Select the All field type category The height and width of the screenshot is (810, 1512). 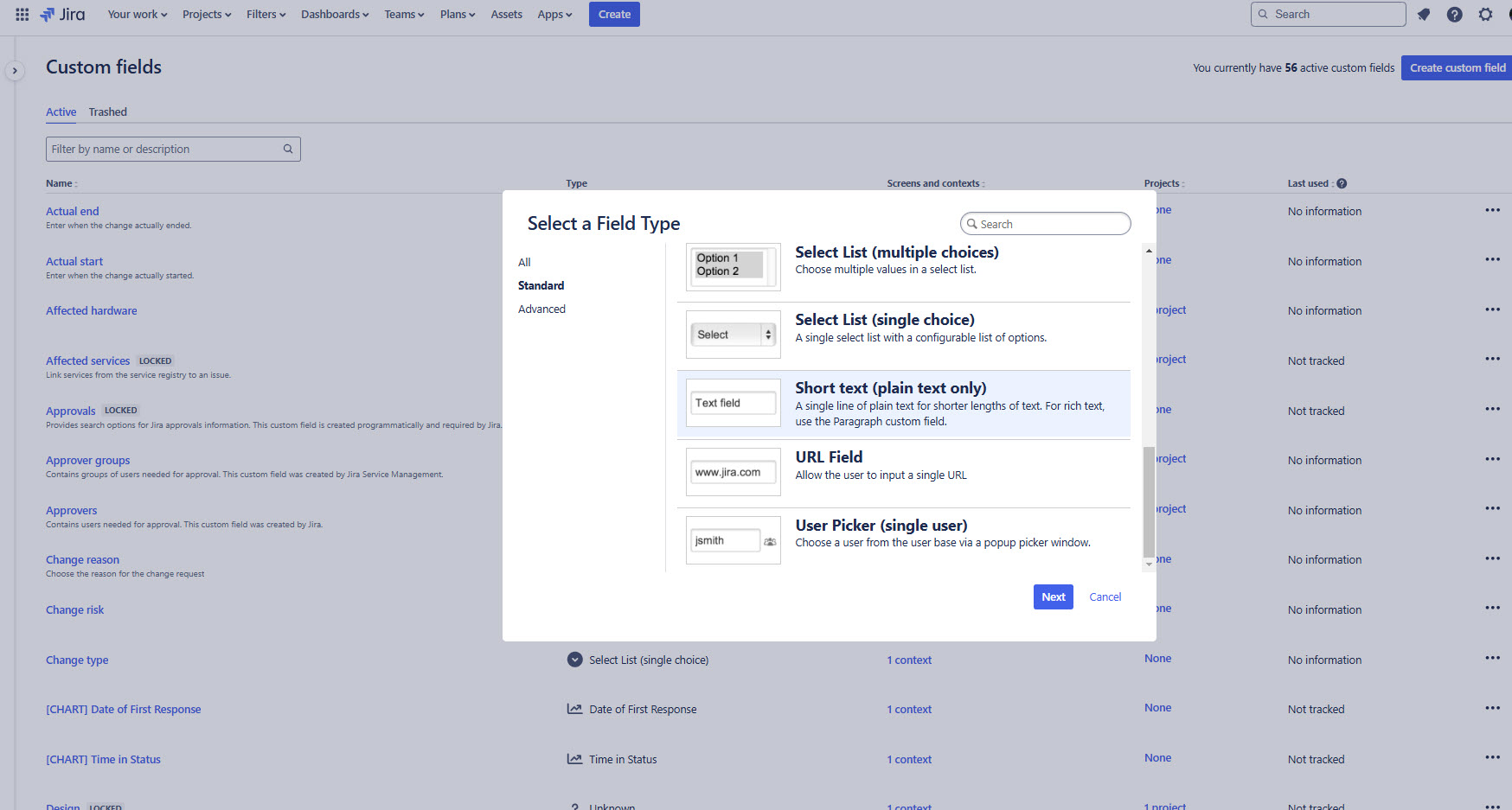[524, 262]
